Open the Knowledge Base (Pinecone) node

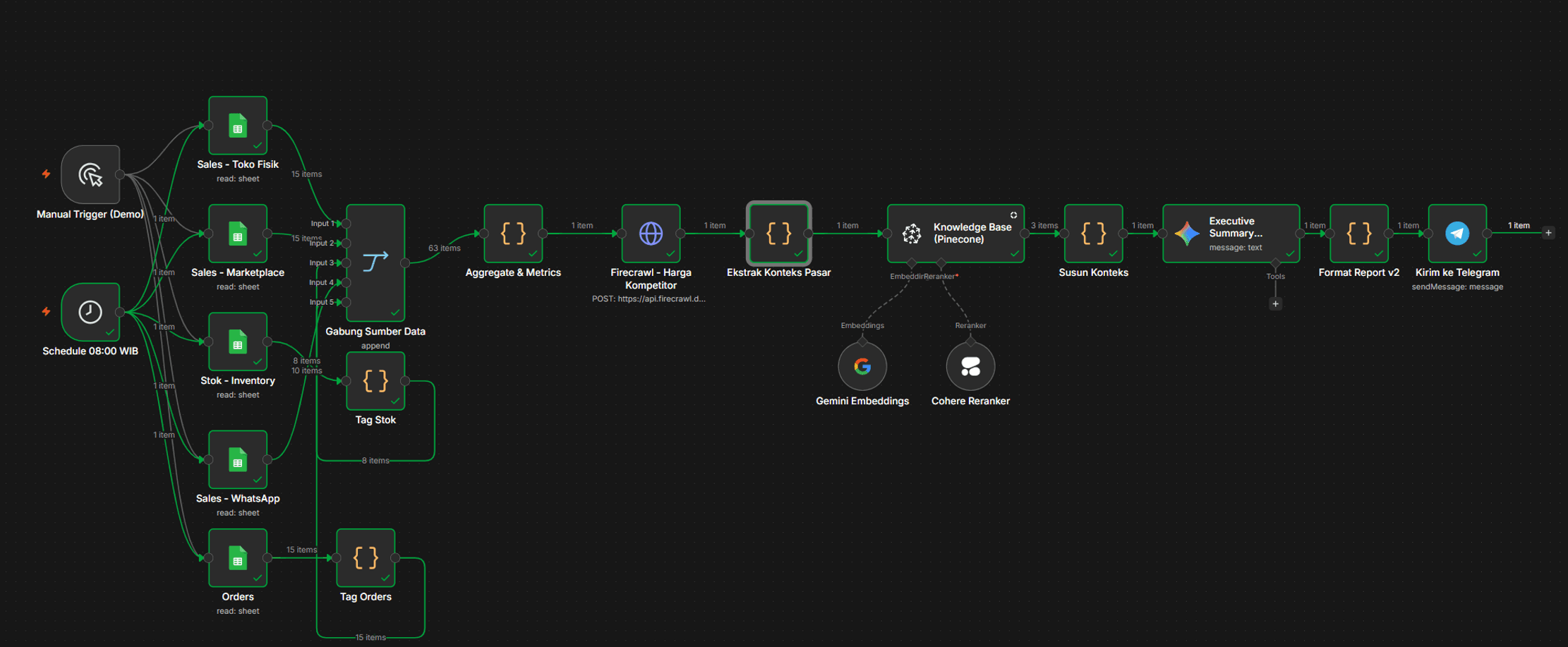pyautogui.click(x=955, y=234)
